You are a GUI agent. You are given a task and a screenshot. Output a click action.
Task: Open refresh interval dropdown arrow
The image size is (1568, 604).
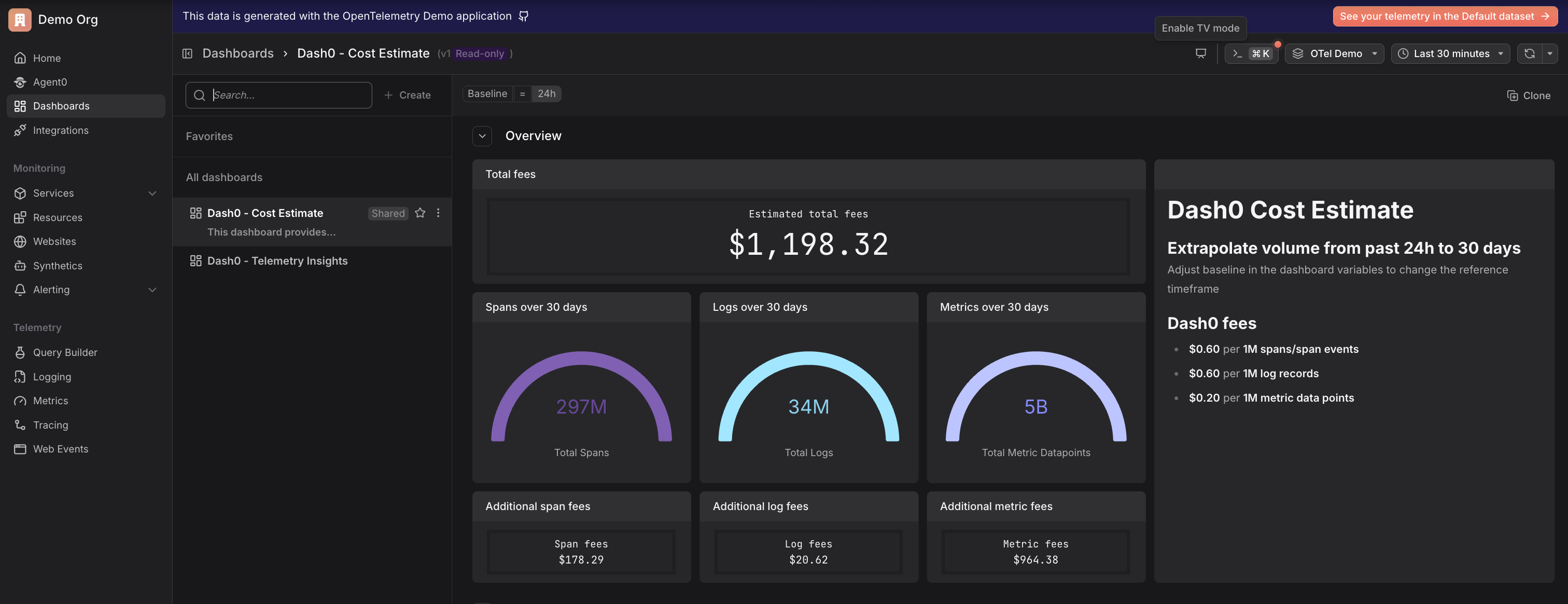[x=1550, y=53]
